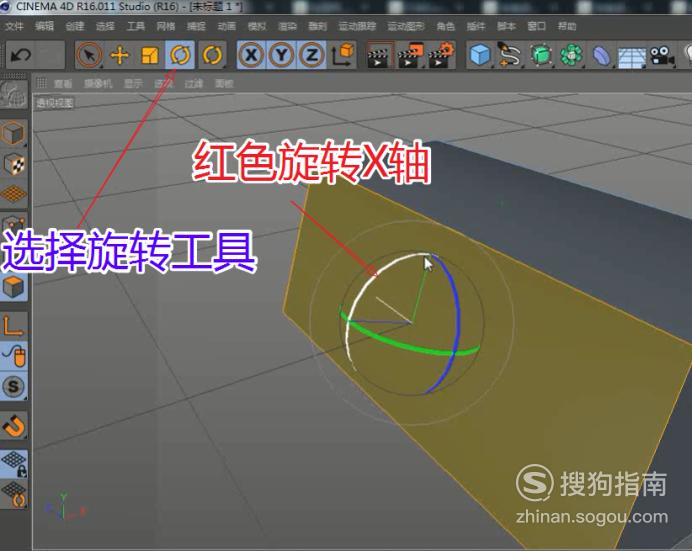Screen dimensions: 692x551
Task: Open the viewport 查看 menu
Action: tap(63, 83)
